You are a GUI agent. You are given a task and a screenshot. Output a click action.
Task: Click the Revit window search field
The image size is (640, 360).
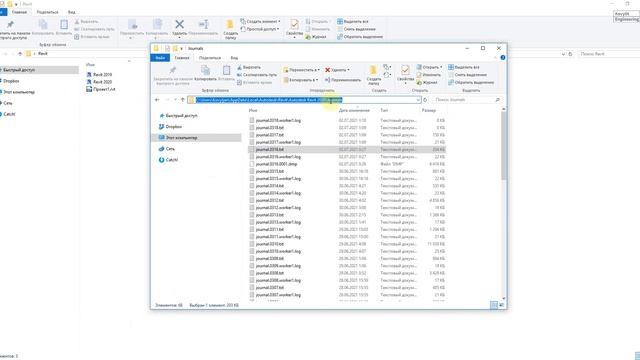[x=608, y=54]
